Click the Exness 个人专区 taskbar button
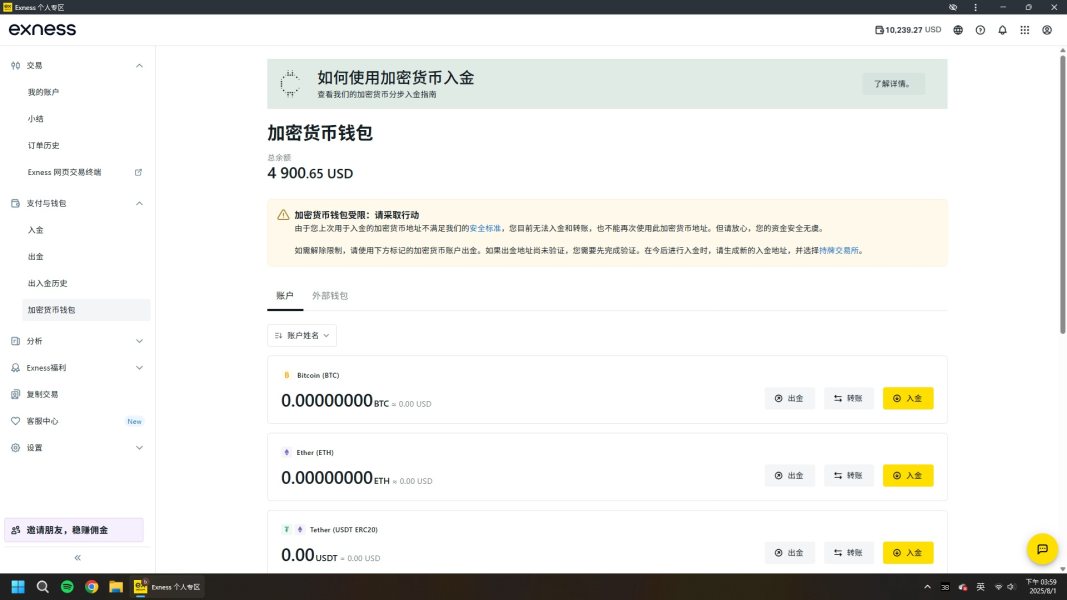Viewport: 1067px width, 600px height. pos(167,586)
